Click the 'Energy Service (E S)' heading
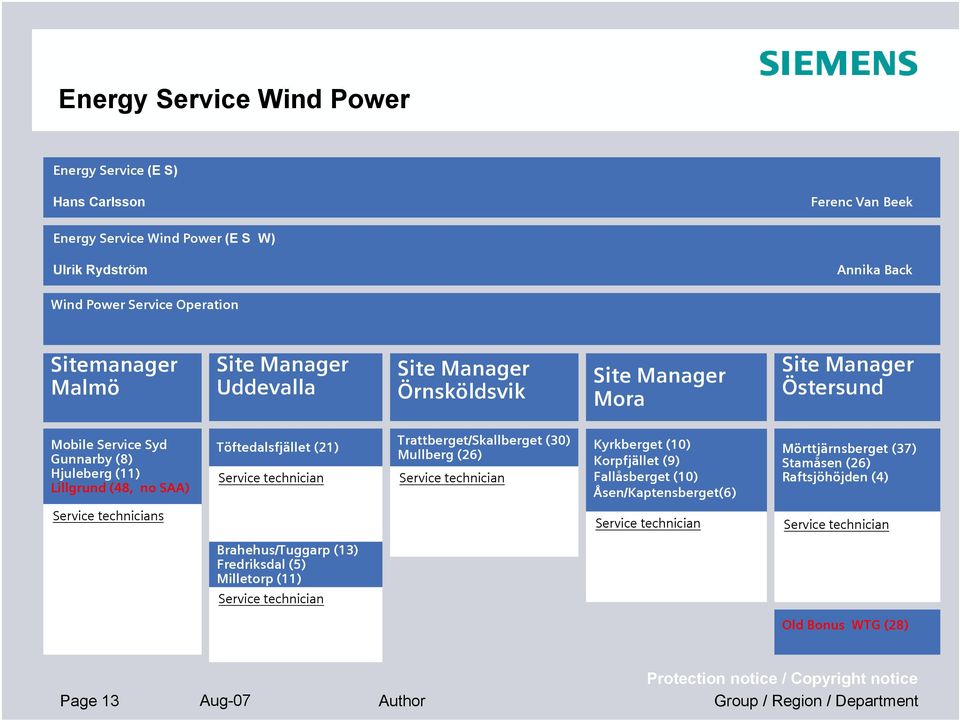Image resolution: width=960 pixels, height=720 pixels. [115, 170]
